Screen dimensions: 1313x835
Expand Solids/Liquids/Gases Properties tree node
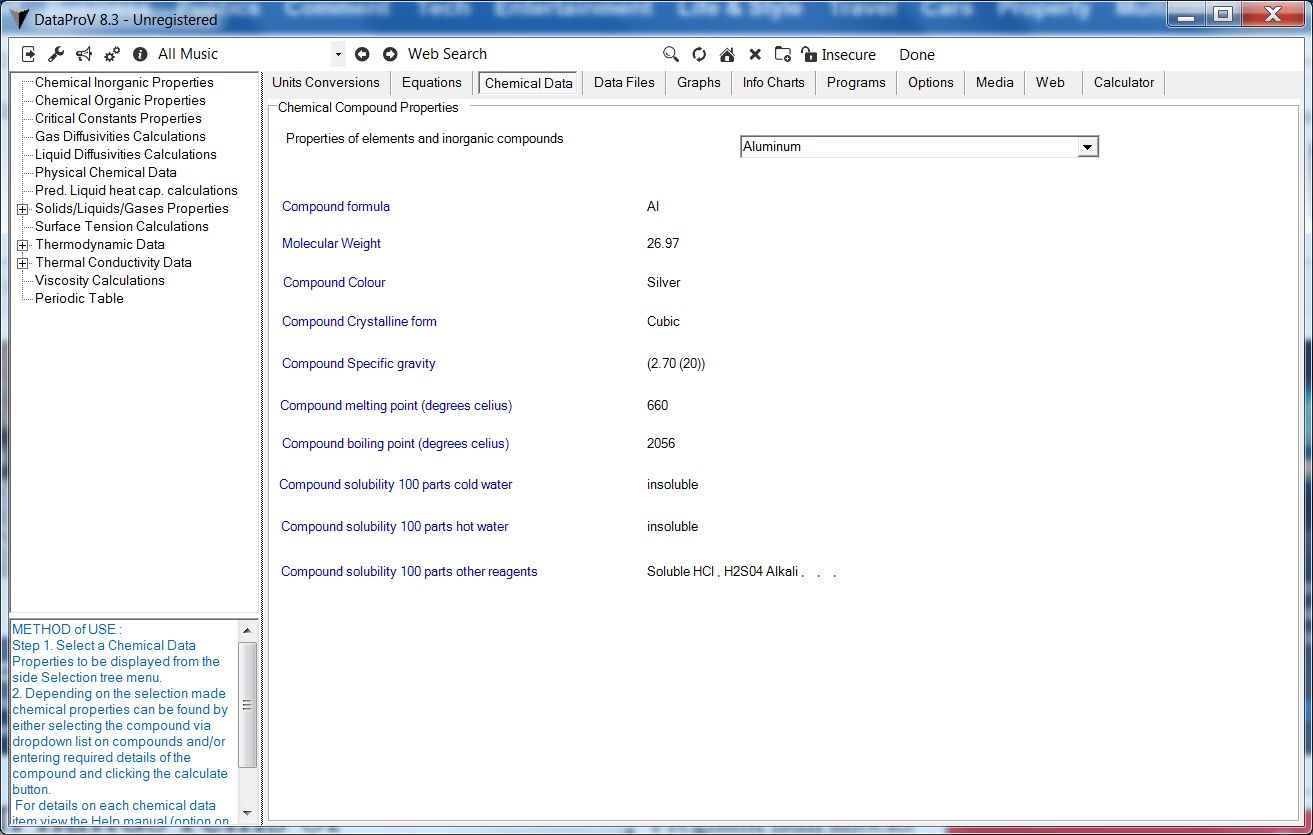[x=22, y=209]
